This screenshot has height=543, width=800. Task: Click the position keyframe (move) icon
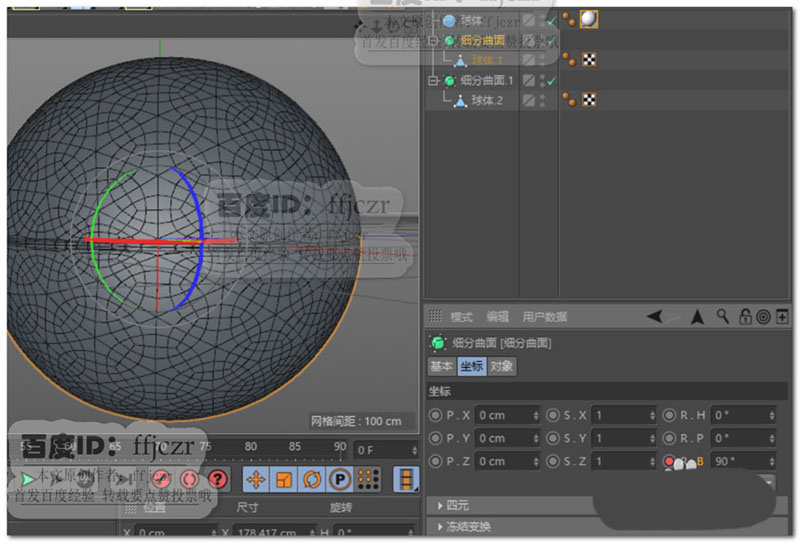pos(255,479)
